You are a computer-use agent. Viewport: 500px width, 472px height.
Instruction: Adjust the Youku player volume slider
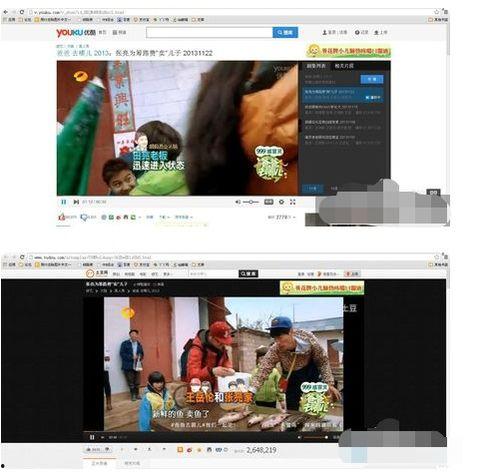(x=251, y=202)
